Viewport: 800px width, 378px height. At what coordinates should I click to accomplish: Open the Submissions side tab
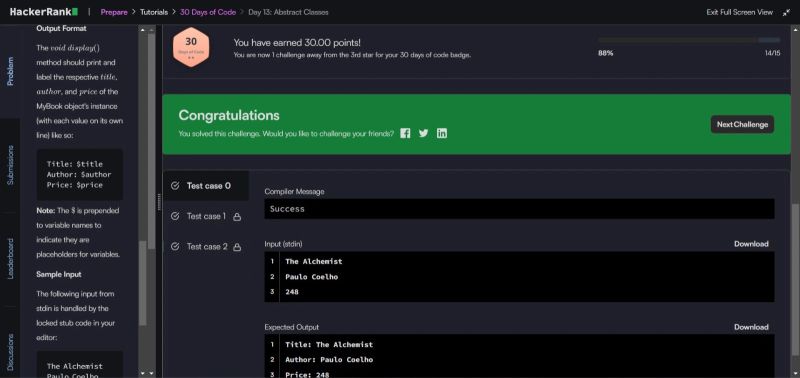[x=11, y=165]
